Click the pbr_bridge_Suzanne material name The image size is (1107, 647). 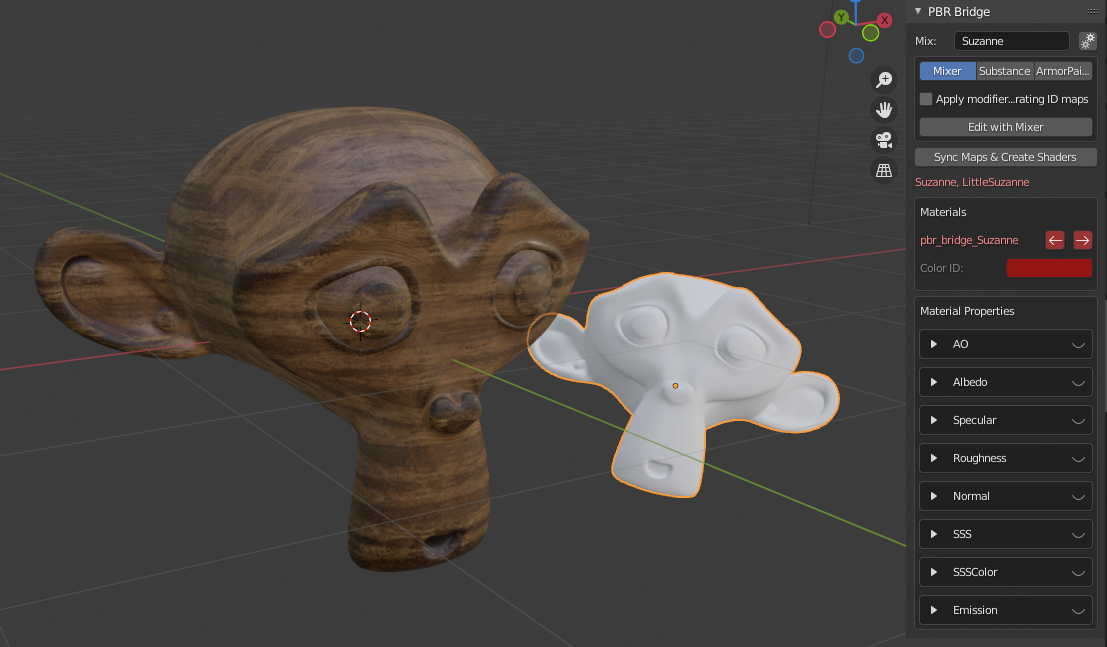pos(969,240)
